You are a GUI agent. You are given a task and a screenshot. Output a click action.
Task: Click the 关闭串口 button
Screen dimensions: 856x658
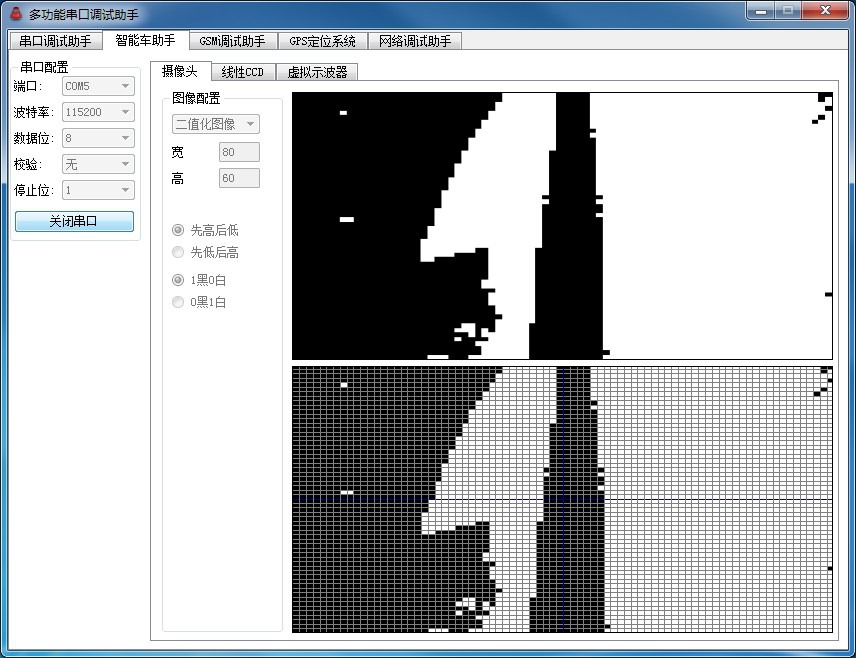pos(74,221)
